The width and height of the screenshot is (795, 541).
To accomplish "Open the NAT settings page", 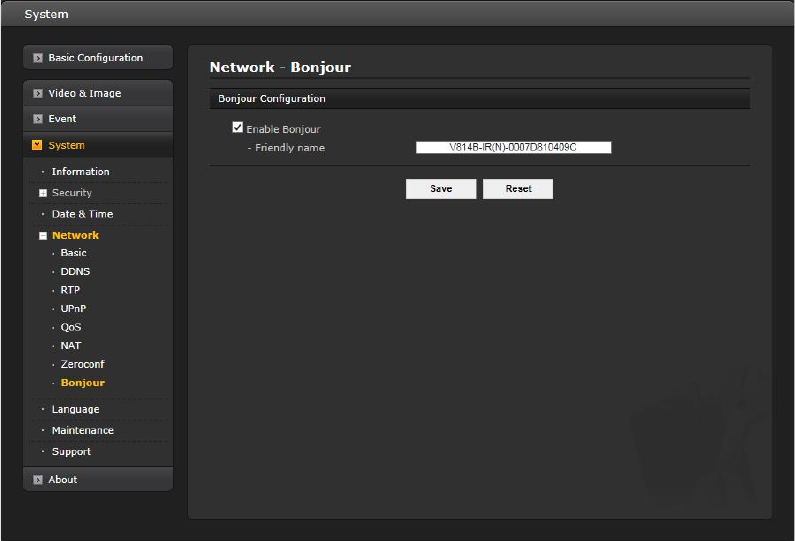I will click(x=71, y=346).
